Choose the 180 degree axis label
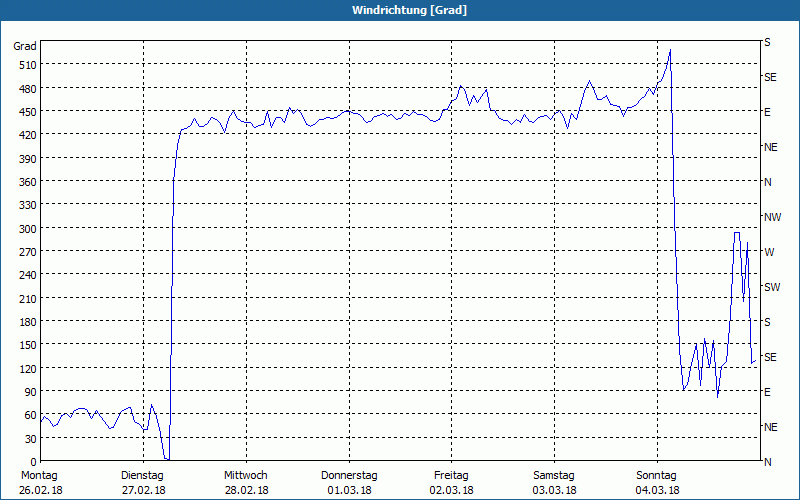Image resolution: width=800 pixels, height=500 pixels. click(28, 322)
